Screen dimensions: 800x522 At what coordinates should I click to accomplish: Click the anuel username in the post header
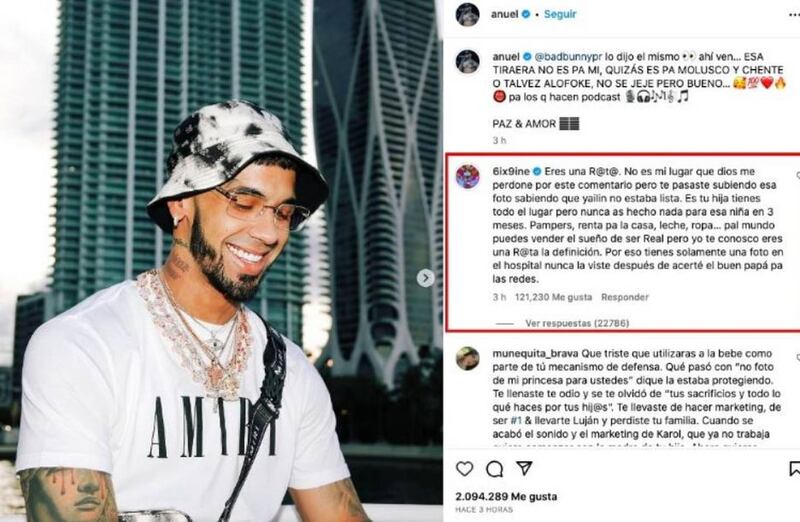504,14
